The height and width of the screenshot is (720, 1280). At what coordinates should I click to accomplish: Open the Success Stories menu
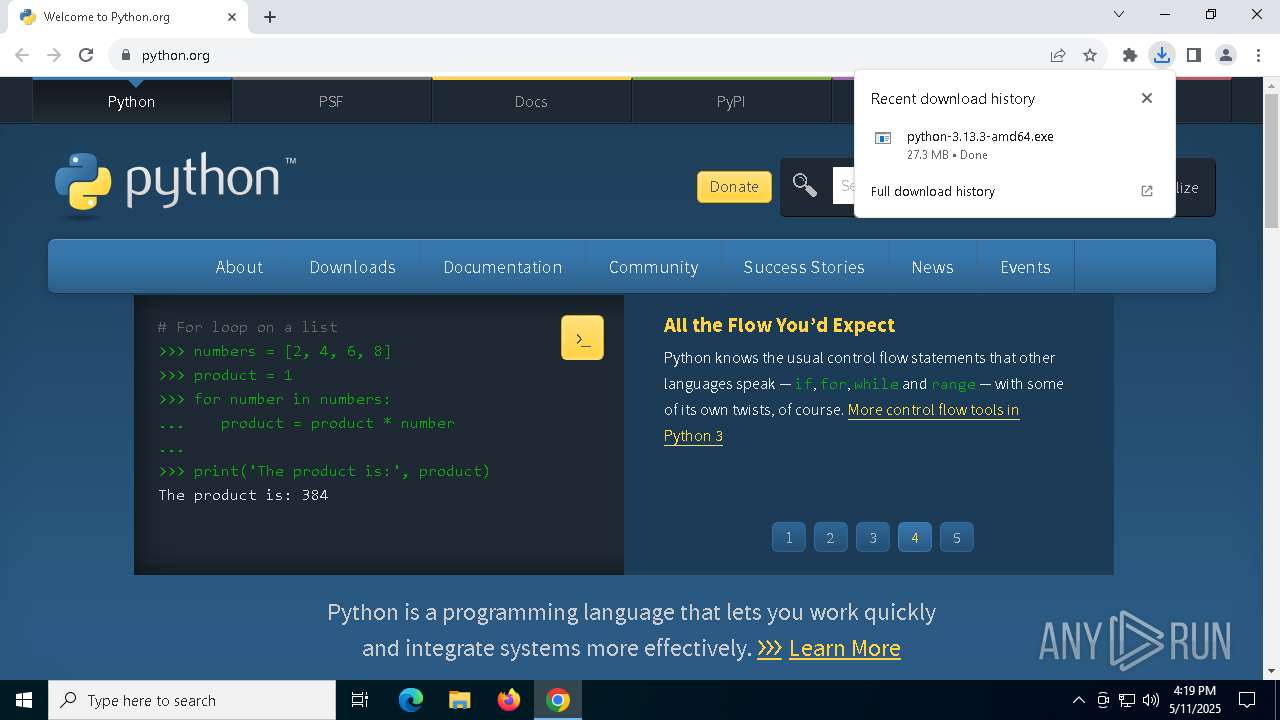click(x=804, y=267)
